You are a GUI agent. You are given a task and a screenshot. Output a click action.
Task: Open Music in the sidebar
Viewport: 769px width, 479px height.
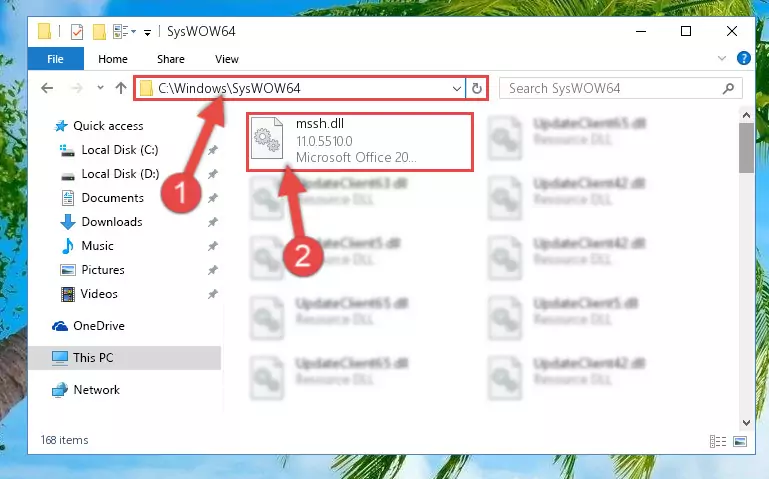(87, 246)
